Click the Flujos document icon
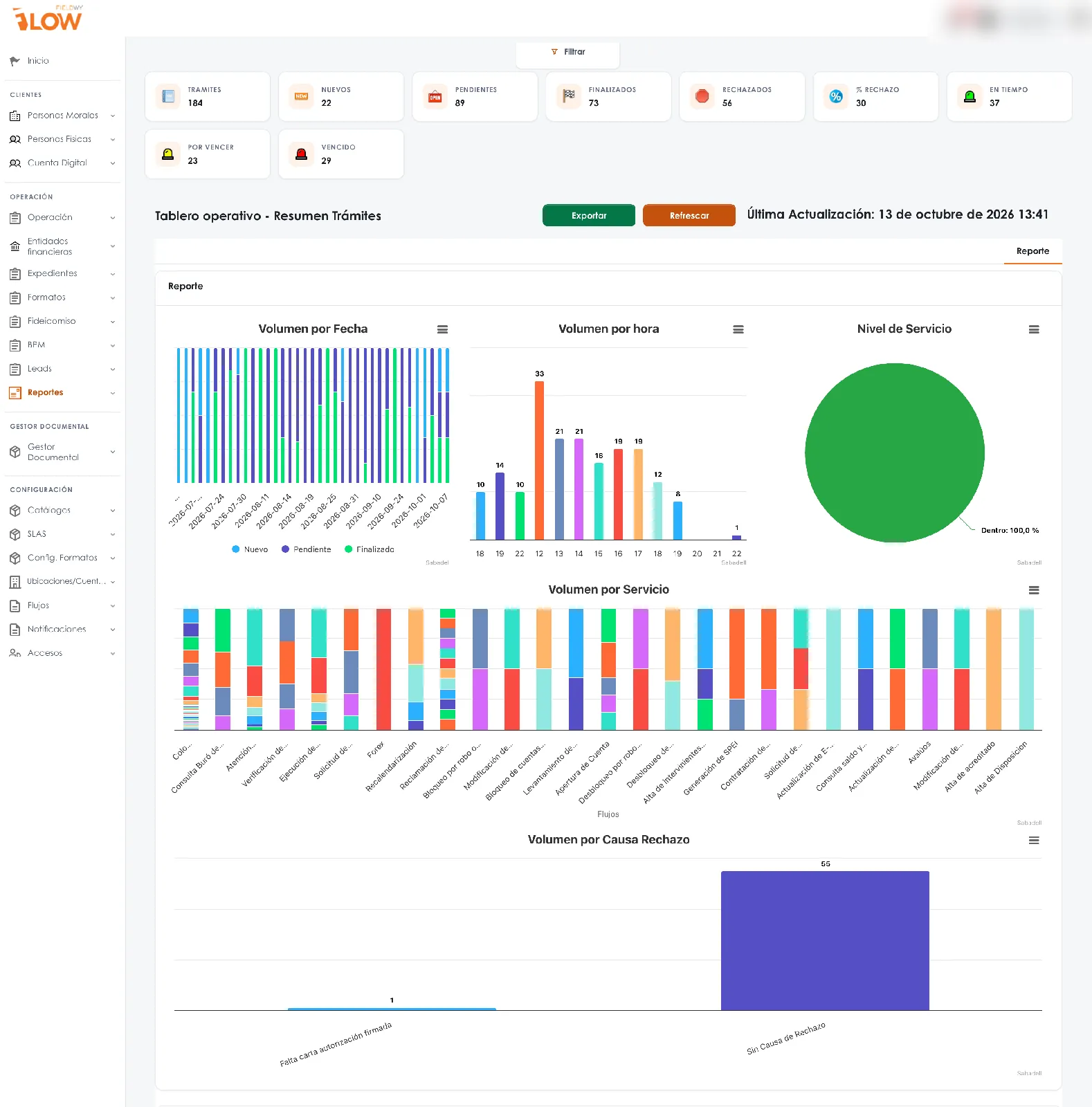 coord(15,605)
